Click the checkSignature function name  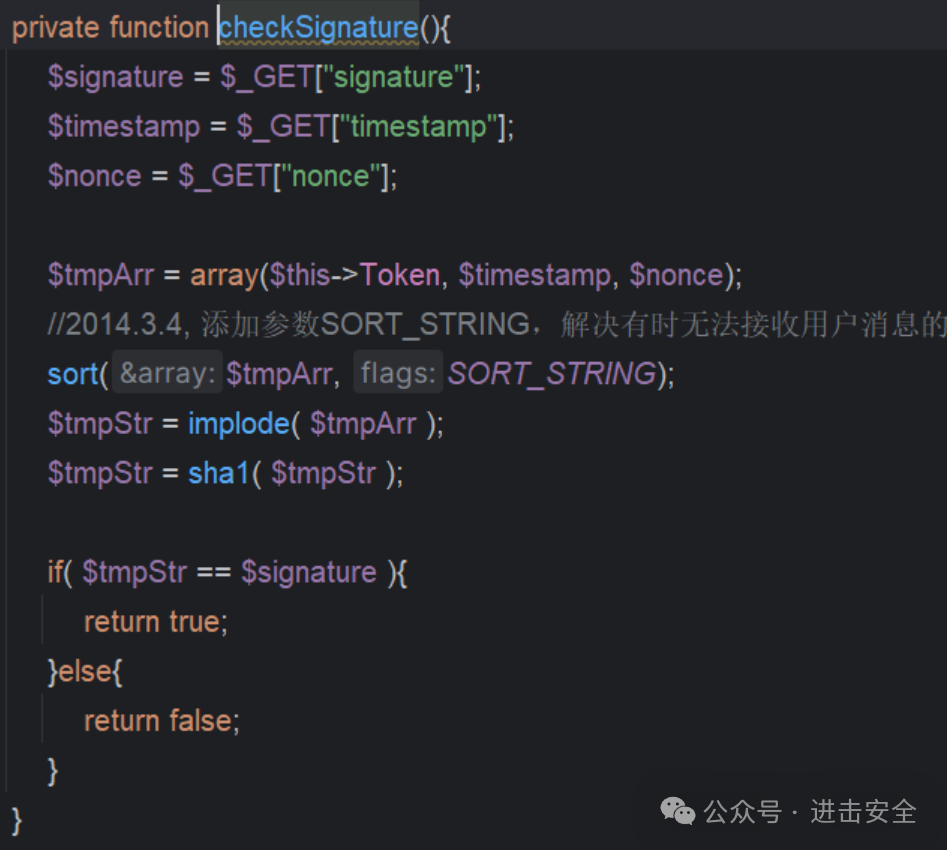pos(318,28)
